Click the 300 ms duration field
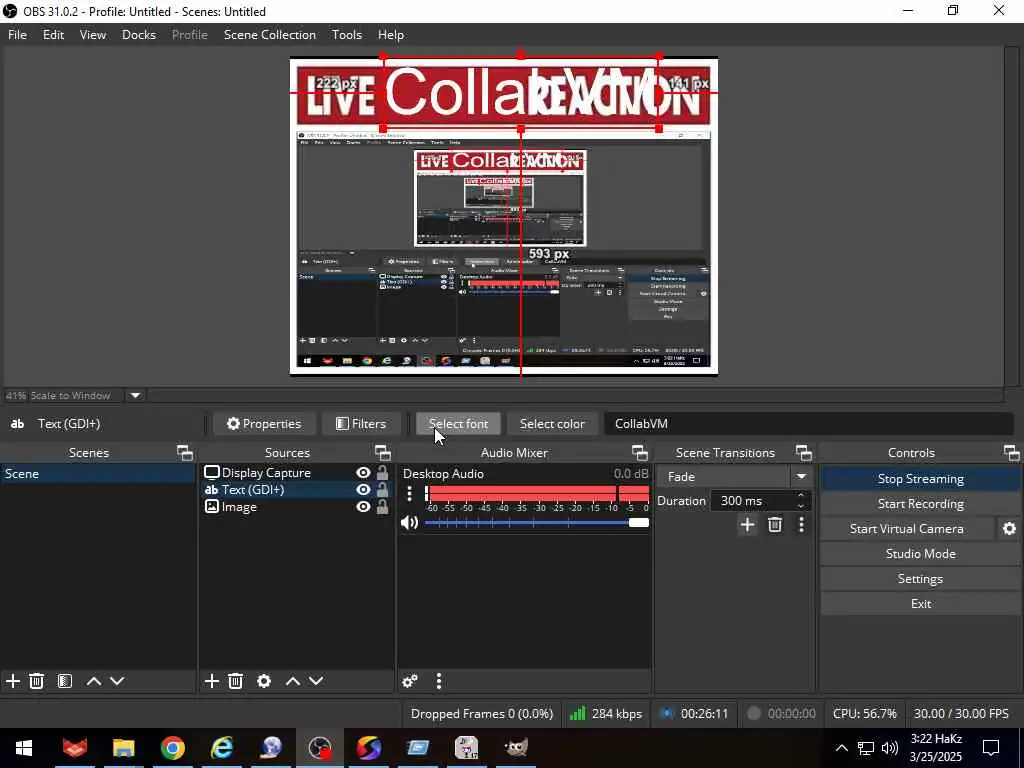Viewport: 1024px width, 768px height. 754,501
